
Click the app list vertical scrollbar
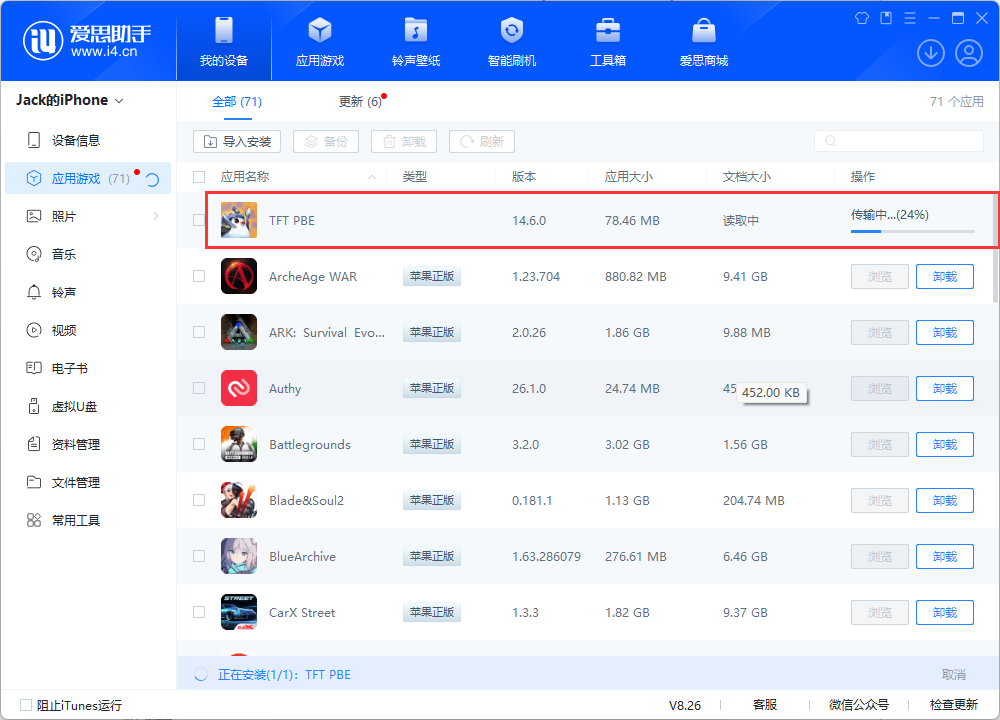[996, 248]
